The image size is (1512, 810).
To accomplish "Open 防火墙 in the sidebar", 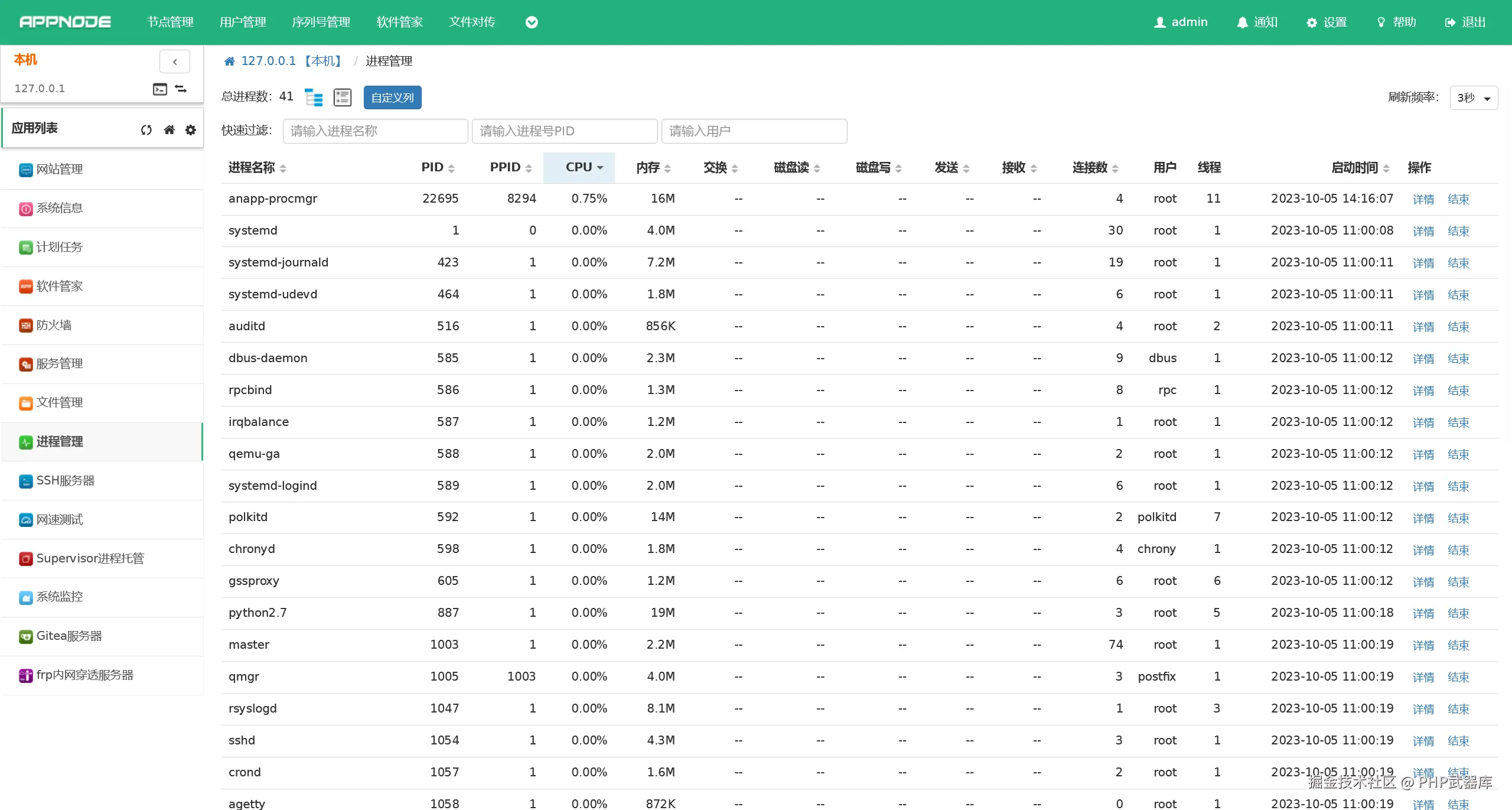I will click(54, 325).
